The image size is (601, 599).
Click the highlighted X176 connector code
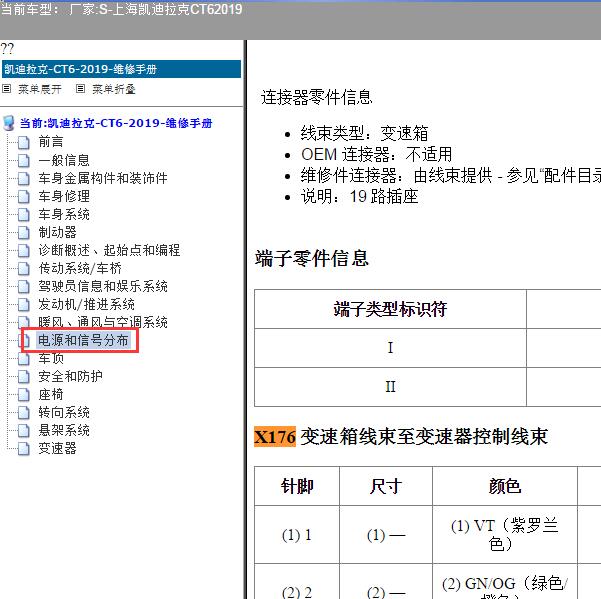click(x=275, y=437)
